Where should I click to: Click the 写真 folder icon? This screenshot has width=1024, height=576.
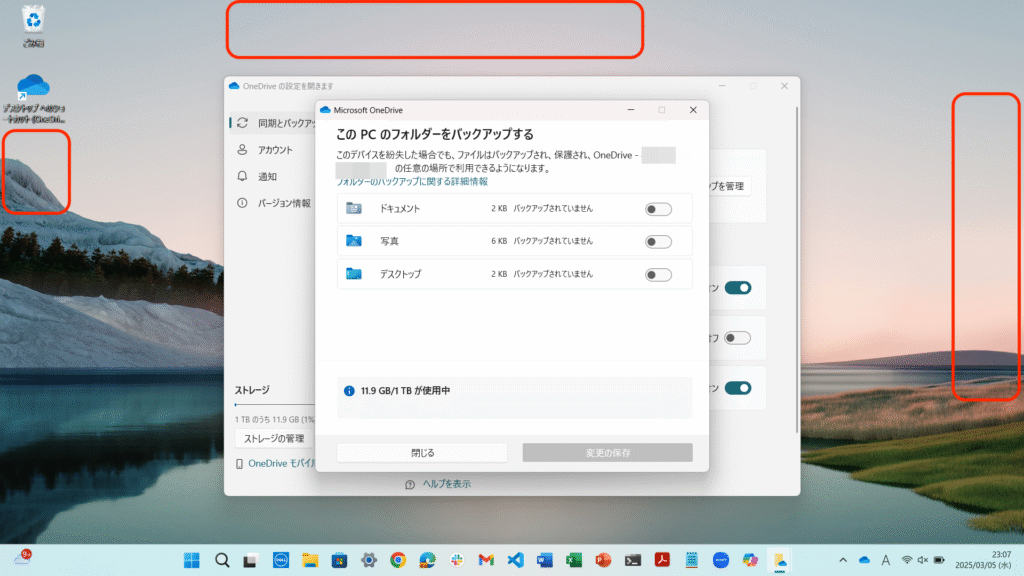354,240
